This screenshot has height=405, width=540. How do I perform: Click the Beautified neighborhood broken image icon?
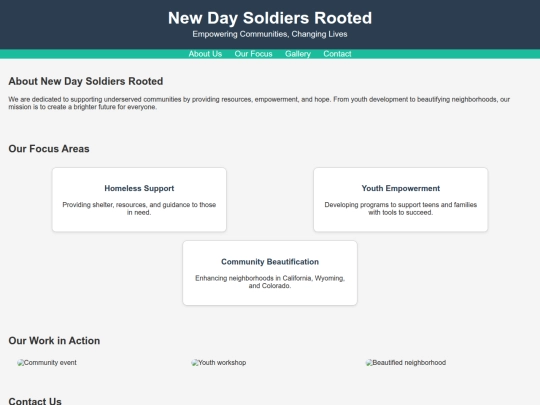tap(369, 363)
